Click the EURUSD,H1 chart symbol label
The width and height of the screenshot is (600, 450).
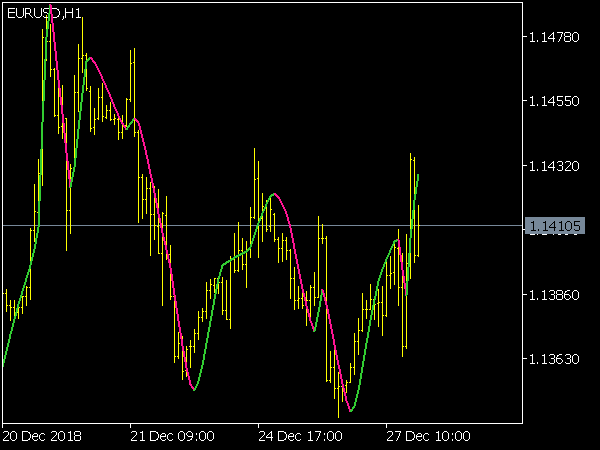tap(44, 14)
